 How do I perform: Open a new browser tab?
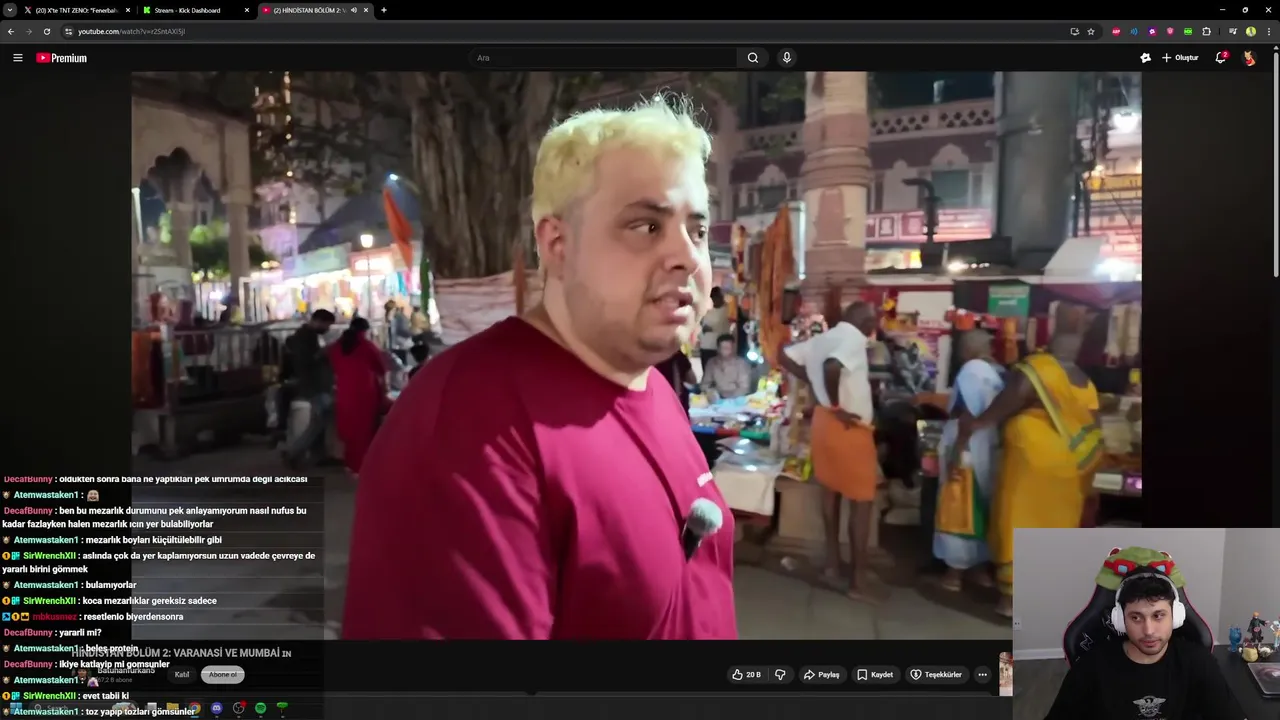(384, 10)
